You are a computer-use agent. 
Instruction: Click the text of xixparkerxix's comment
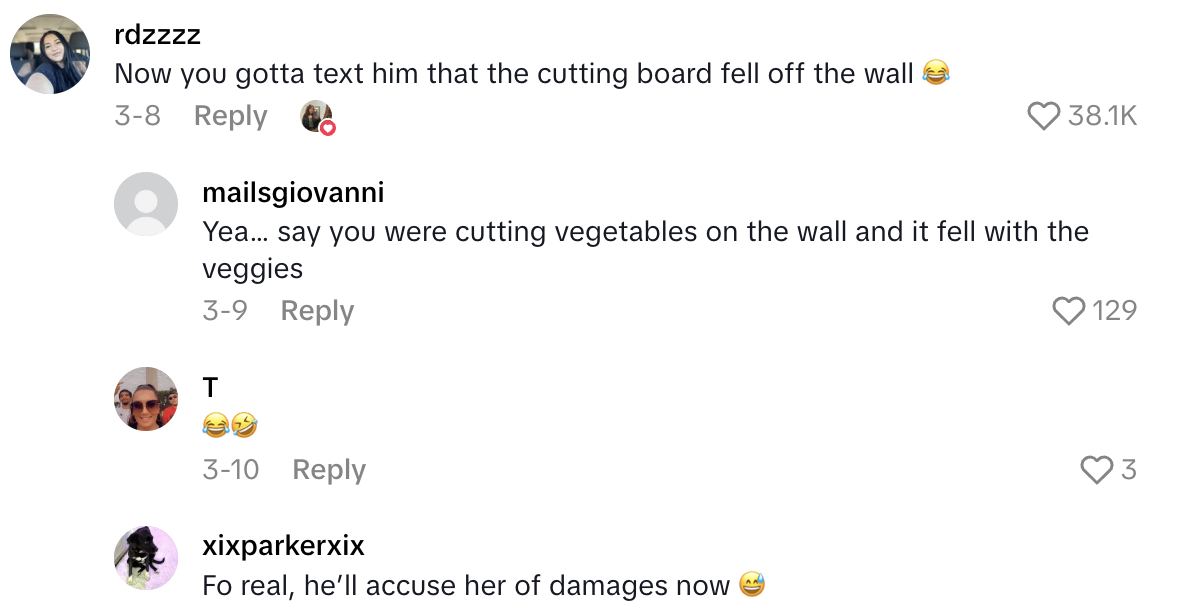[466, 585]
